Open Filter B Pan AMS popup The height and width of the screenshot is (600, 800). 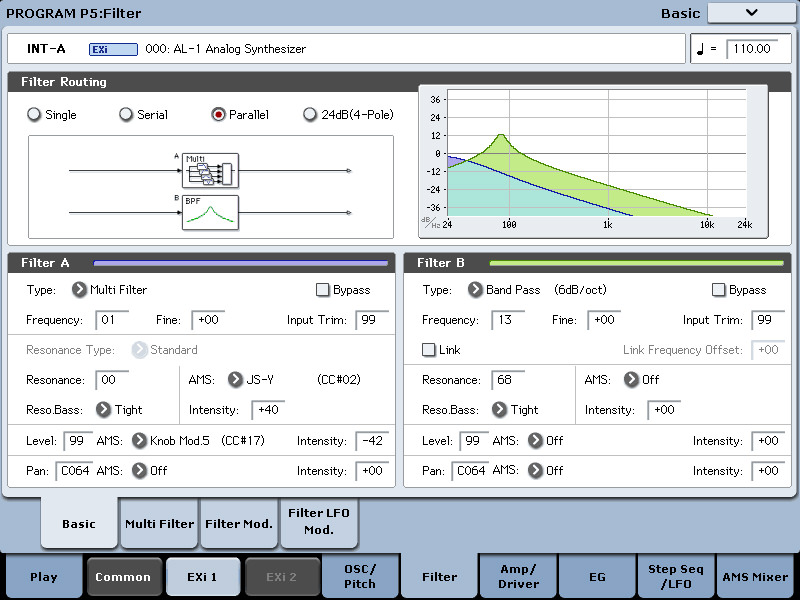pyautogui.click(x=535, y=471)
